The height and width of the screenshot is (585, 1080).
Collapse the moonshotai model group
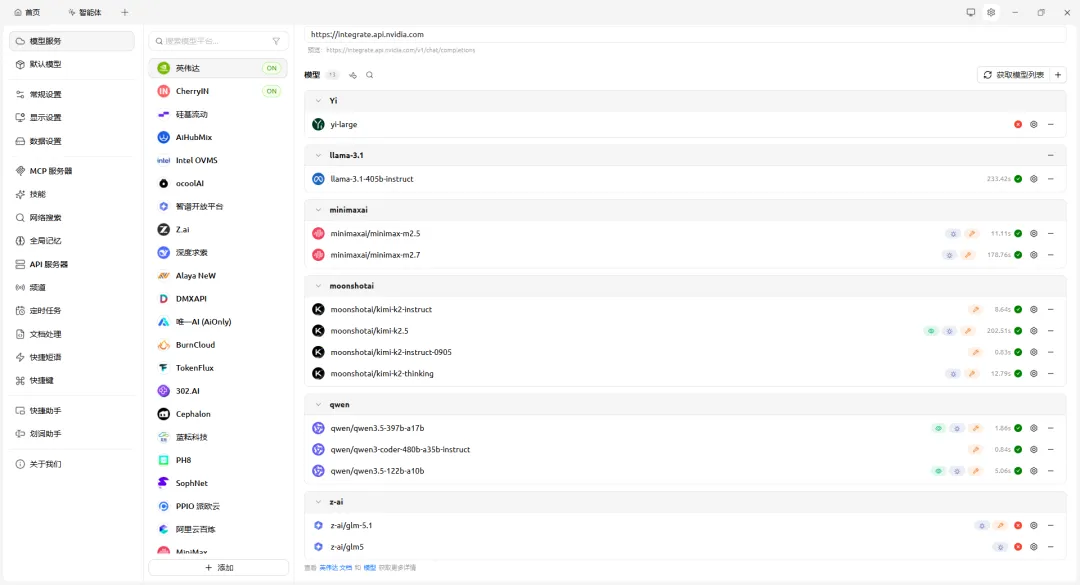[318, 286]
